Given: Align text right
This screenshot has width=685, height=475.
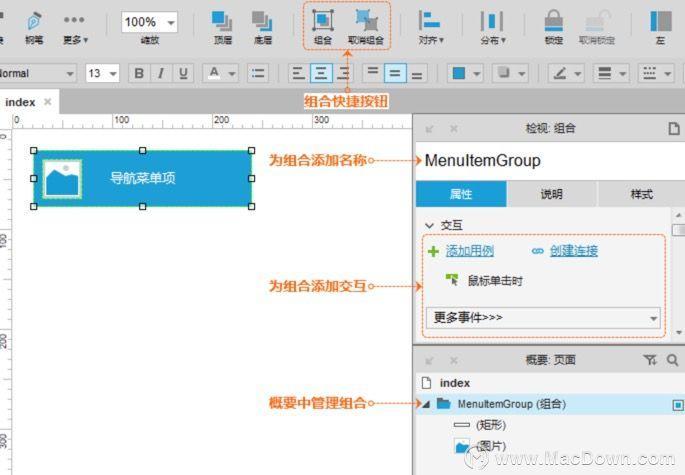Looking at the screenshot, I should [x=343, y=73].
